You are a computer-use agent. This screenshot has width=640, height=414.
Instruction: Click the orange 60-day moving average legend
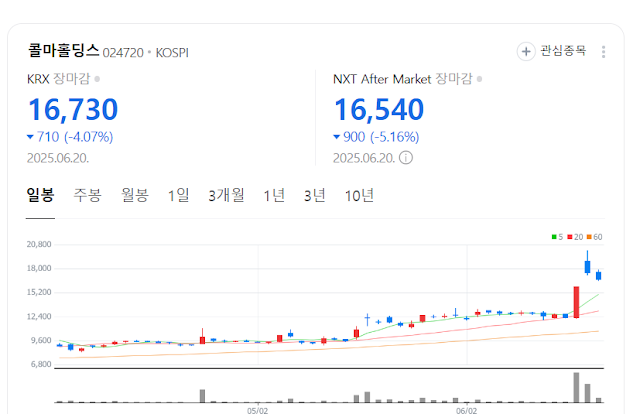[x=594, y=237]
